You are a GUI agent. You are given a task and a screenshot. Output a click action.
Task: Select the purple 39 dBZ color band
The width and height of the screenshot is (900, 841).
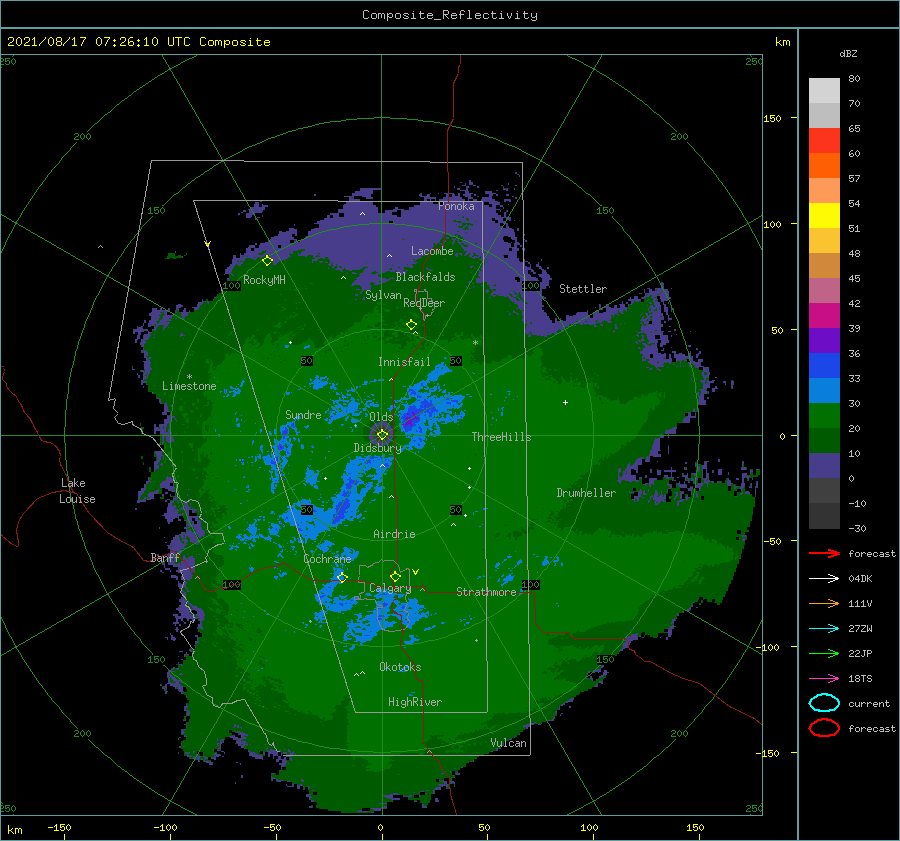[824, 340]
